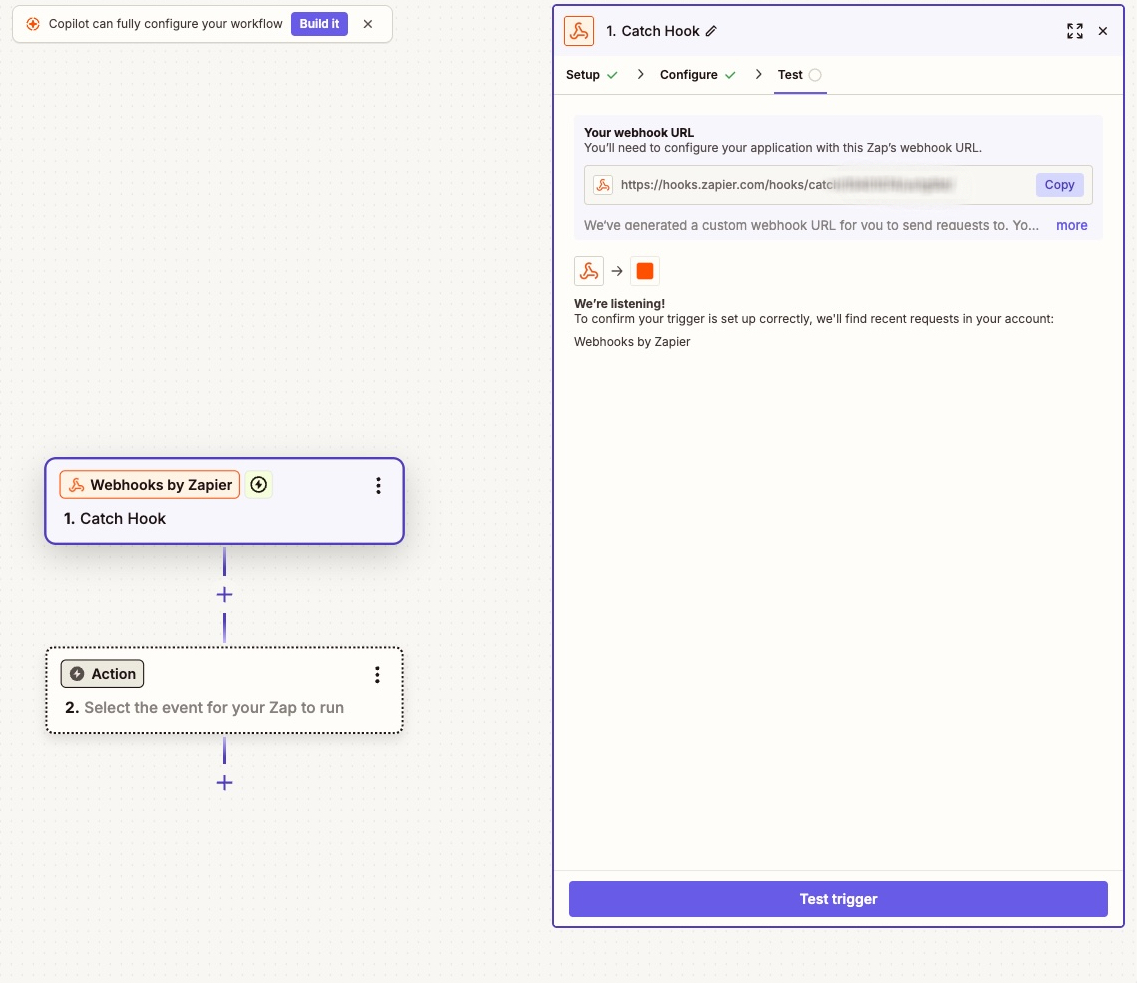Click the fullscreen expand icon on the Catch Hook panel
Viewport: 1137px width, 983px height.
pyautogui.click(x=1074, y=31)
